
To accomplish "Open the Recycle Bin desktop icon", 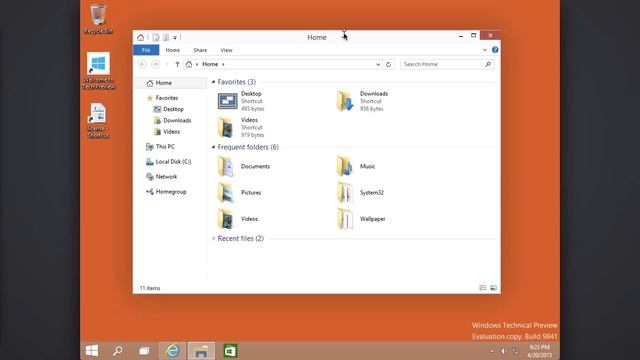I will (98, 18).
